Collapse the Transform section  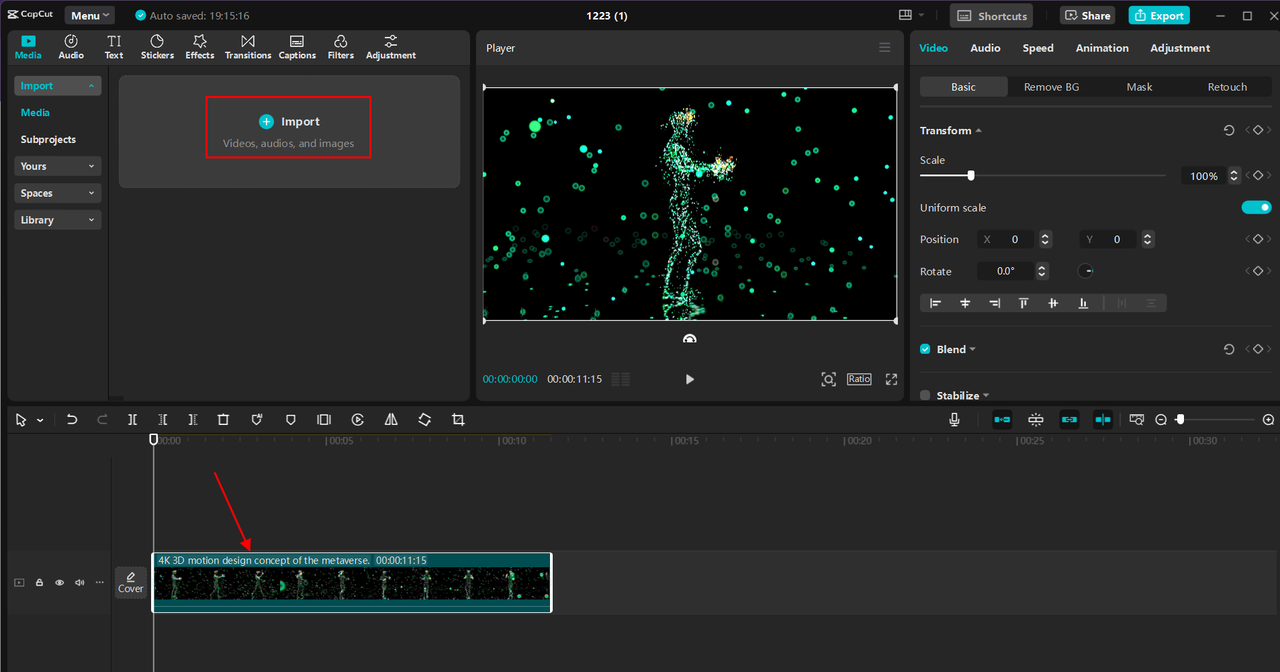tap(977, 130)
